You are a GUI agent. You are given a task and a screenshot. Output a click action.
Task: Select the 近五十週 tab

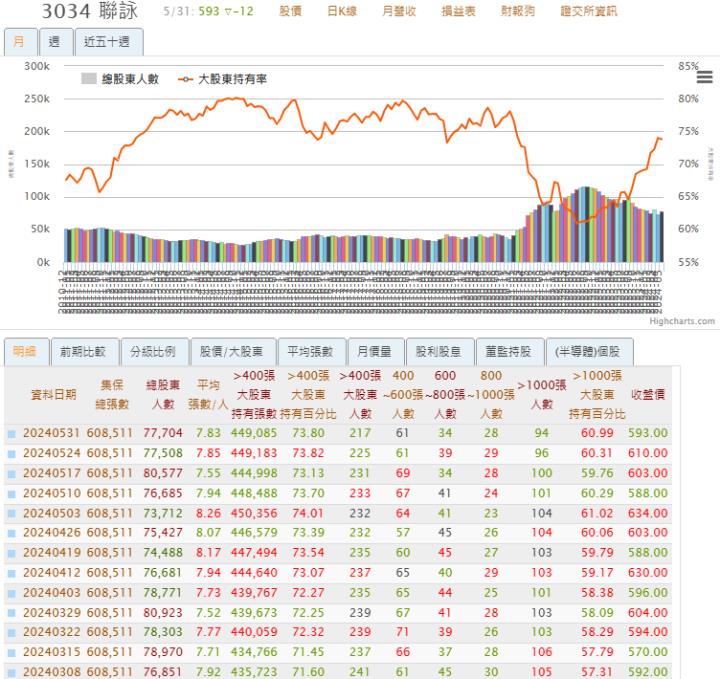pyautogui.click(x=108, y=41)
